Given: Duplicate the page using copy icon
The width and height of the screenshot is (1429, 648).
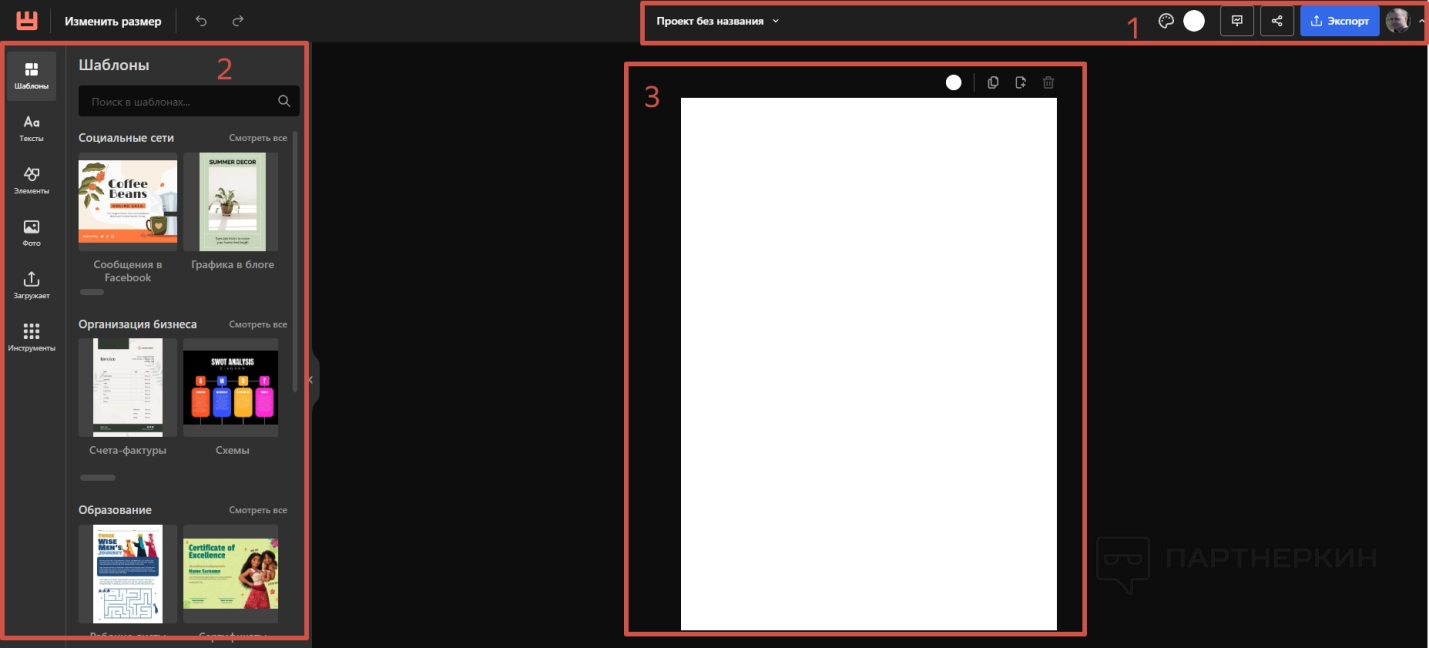Looking at the screenshot, I should coord(993,83).
